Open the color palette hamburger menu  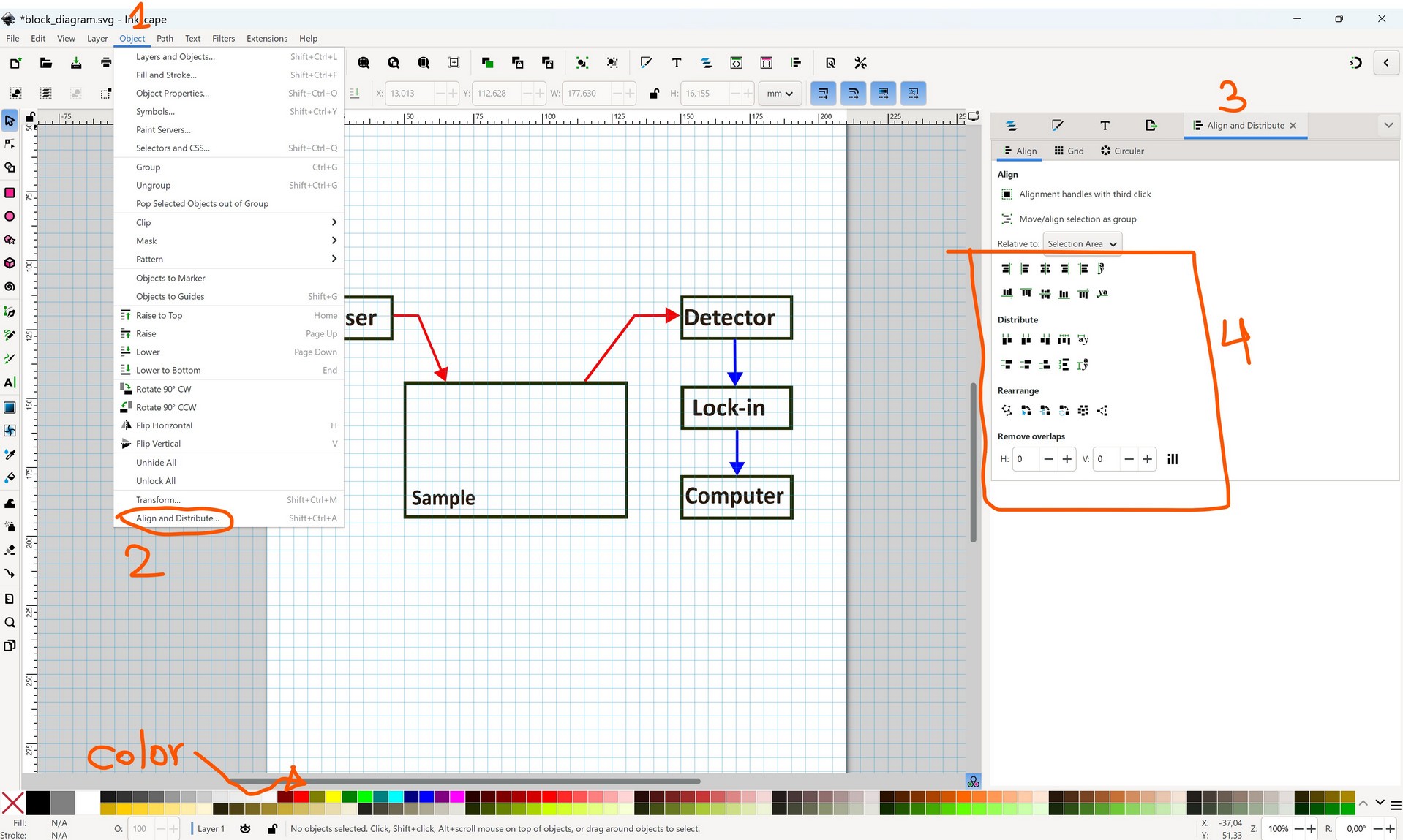(1396, 806)
